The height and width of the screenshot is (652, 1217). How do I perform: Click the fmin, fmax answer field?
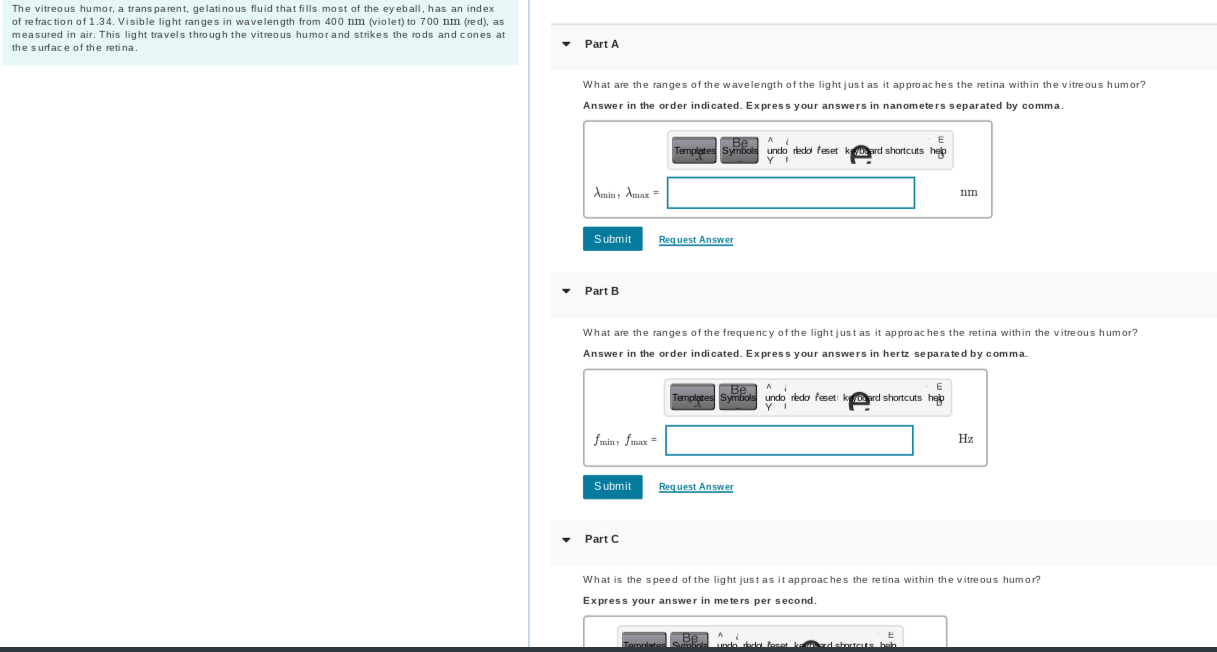pyautogui.click(x=789, y=440)
